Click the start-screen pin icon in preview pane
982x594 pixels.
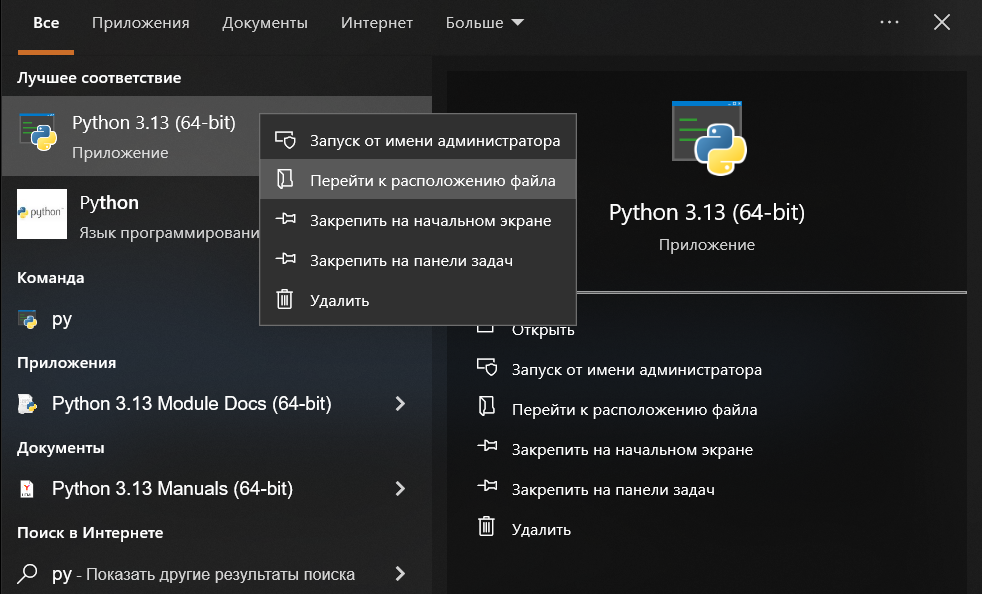tap(487, 447)
